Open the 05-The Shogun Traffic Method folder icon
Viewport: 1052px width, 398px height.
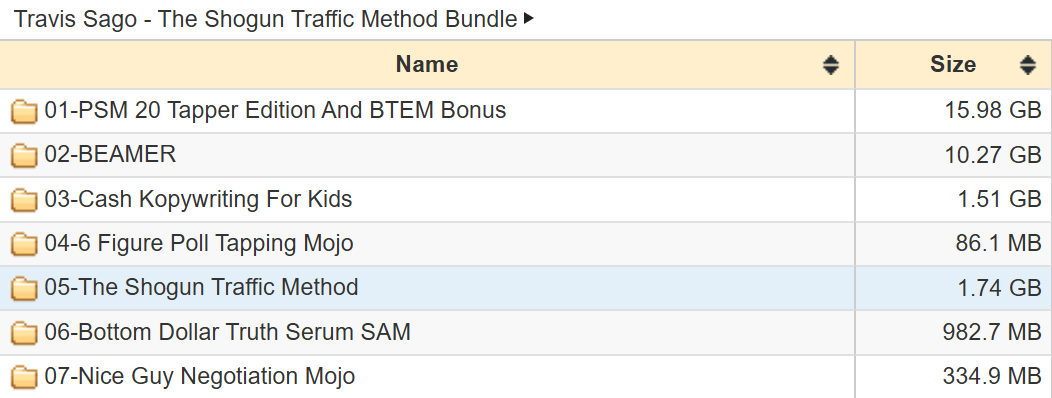(24, 289)
